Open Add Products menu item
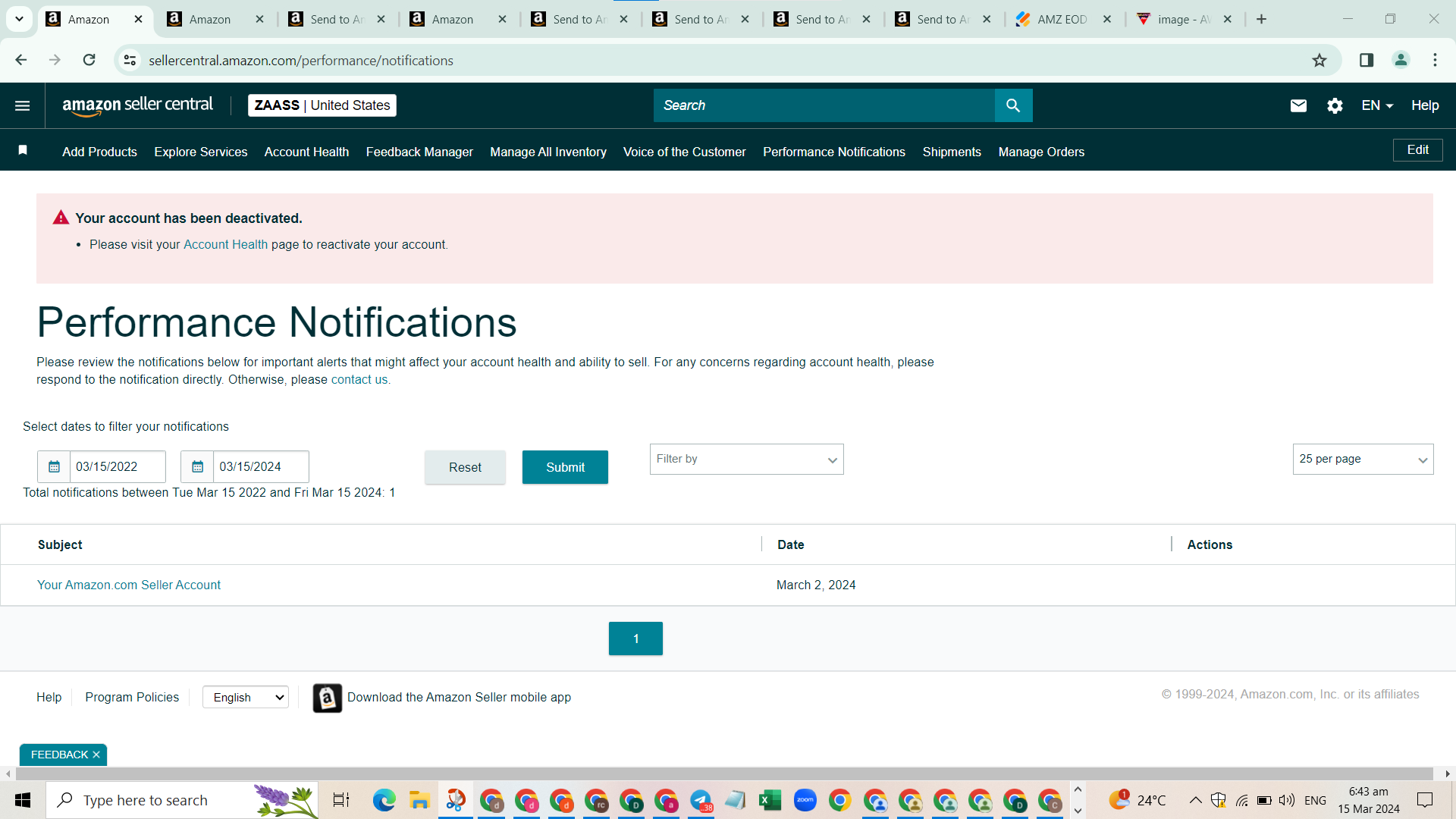The image size is (1456, 819). (x=99, y=152)
